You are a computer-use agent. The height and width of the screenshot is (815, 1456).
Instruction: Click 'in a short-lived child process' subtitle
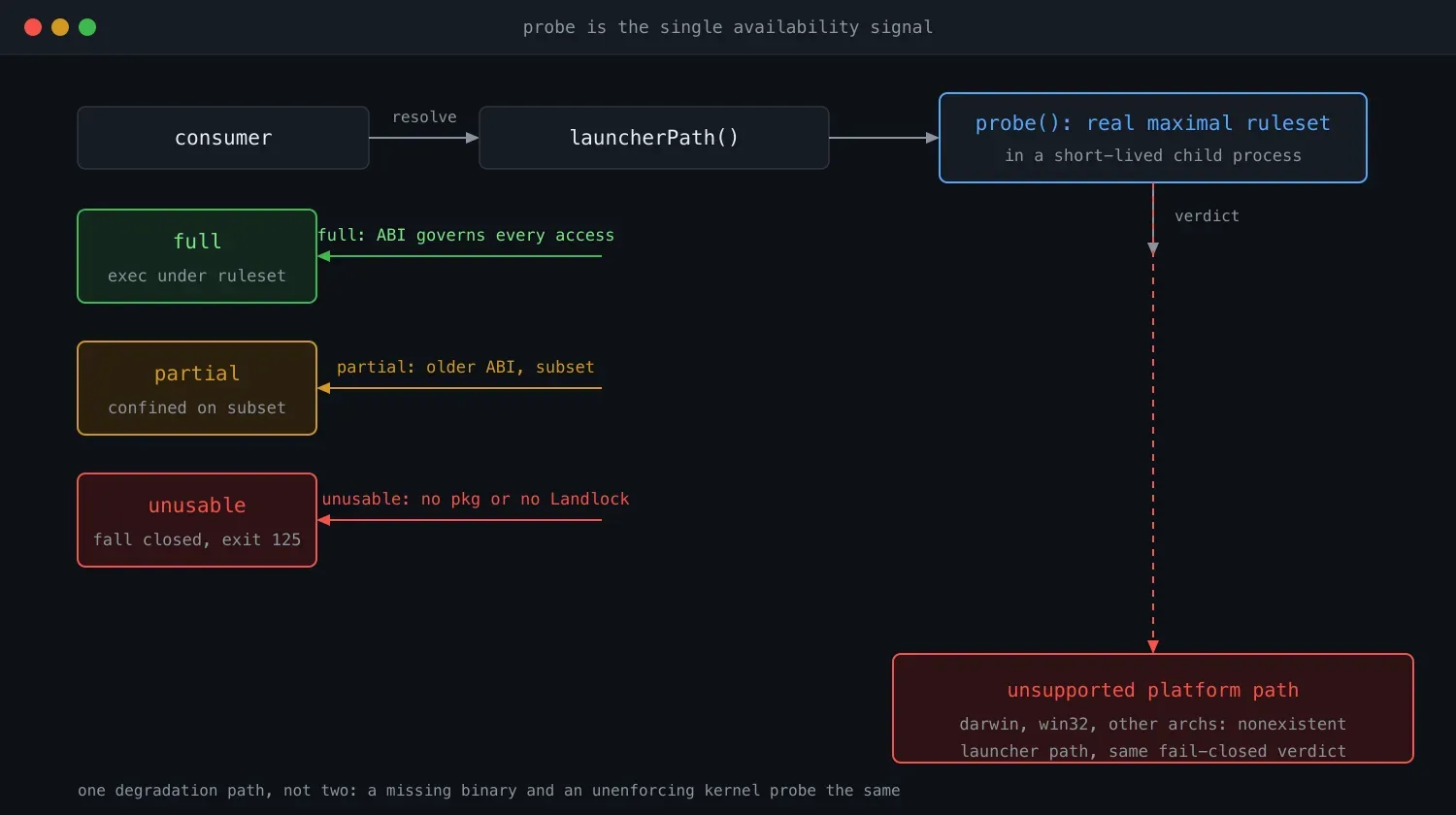pos(1153,155)
